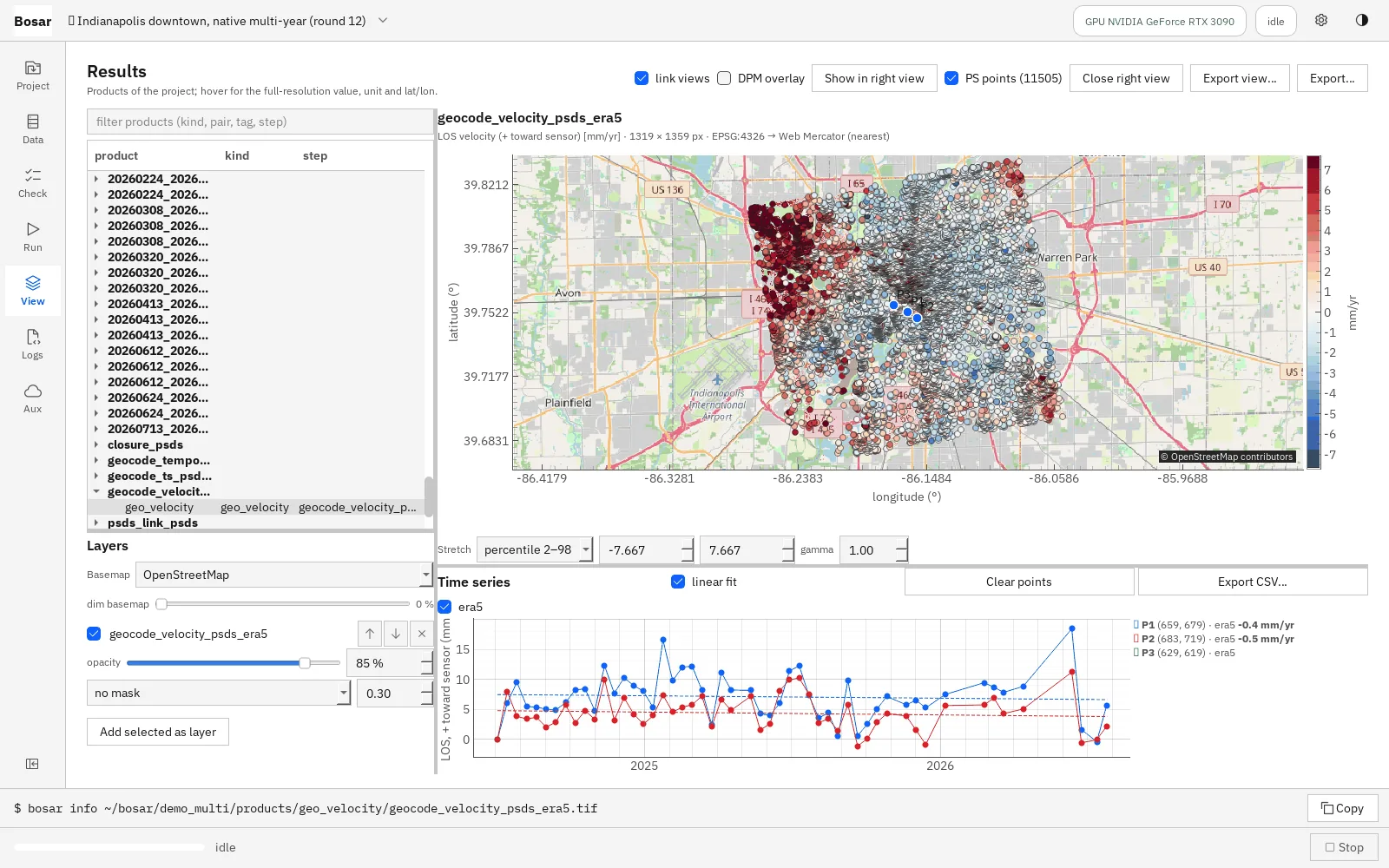
Task: Adjust the layer opacity slider handle
Action: (x=305, y=663)
